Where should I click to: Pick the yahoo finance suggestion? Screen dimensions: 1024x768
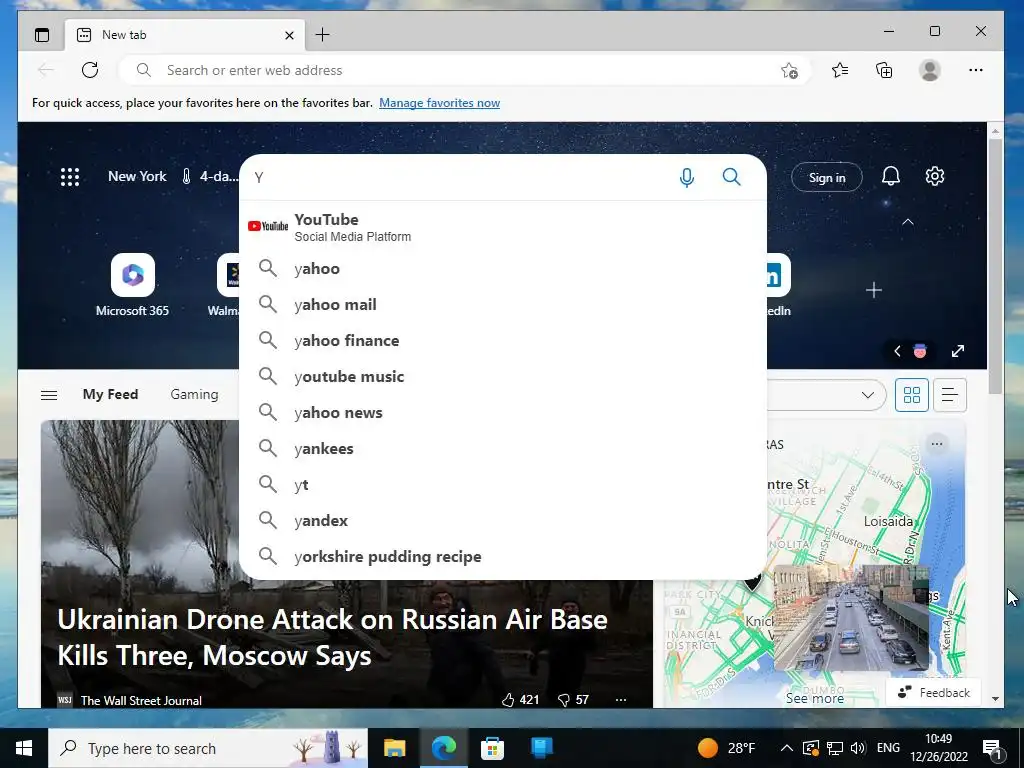(503, 340)
